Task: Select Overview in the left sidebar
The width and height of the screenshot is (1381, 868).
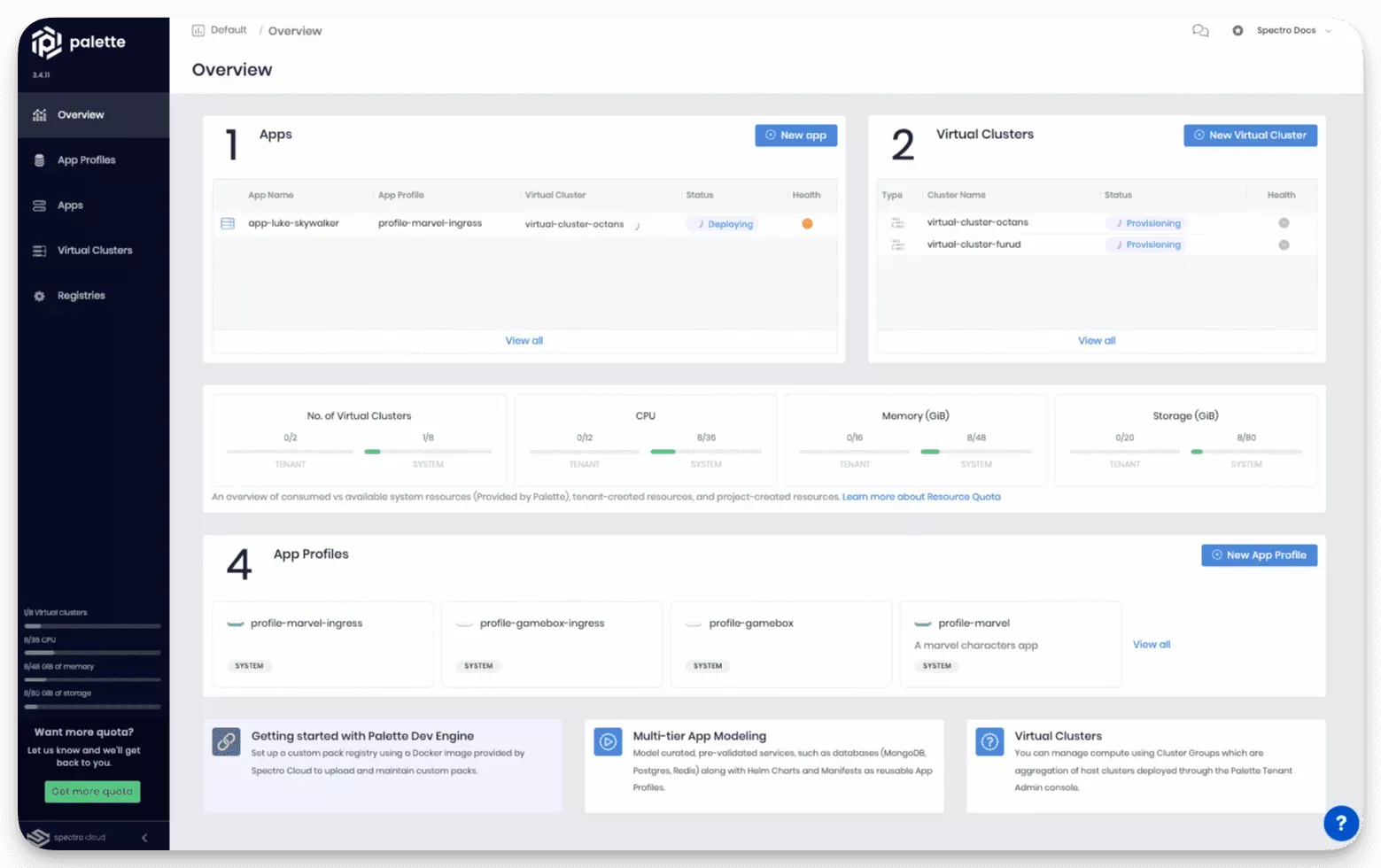Action: tap(81, 114)
